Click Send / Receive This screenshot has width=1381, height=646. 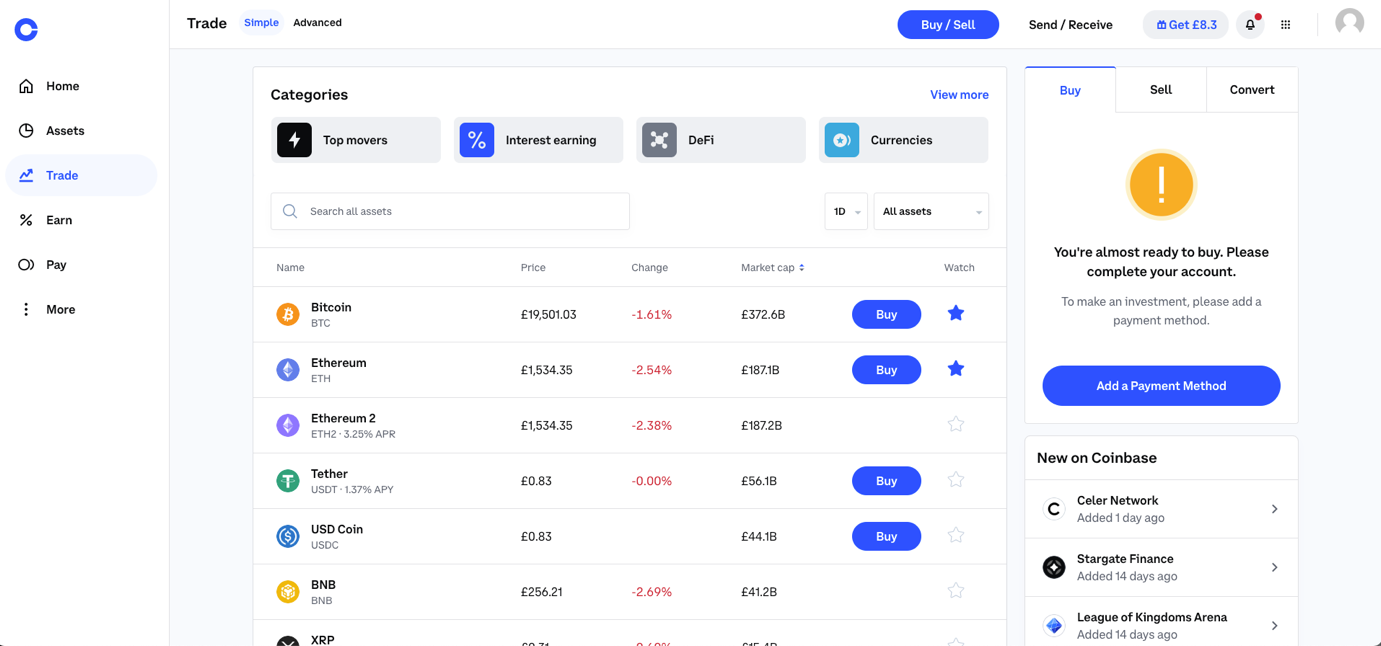coord(1070,25)
